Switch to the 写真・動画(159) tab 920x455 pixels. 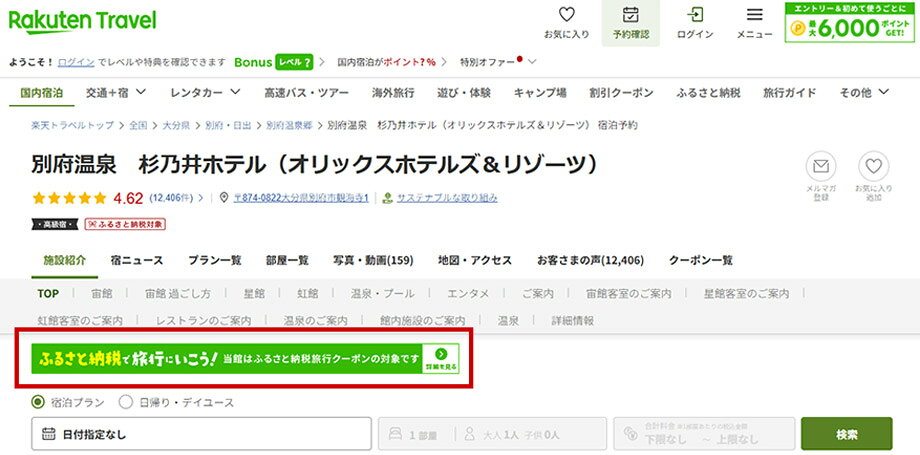click(374, 260)
